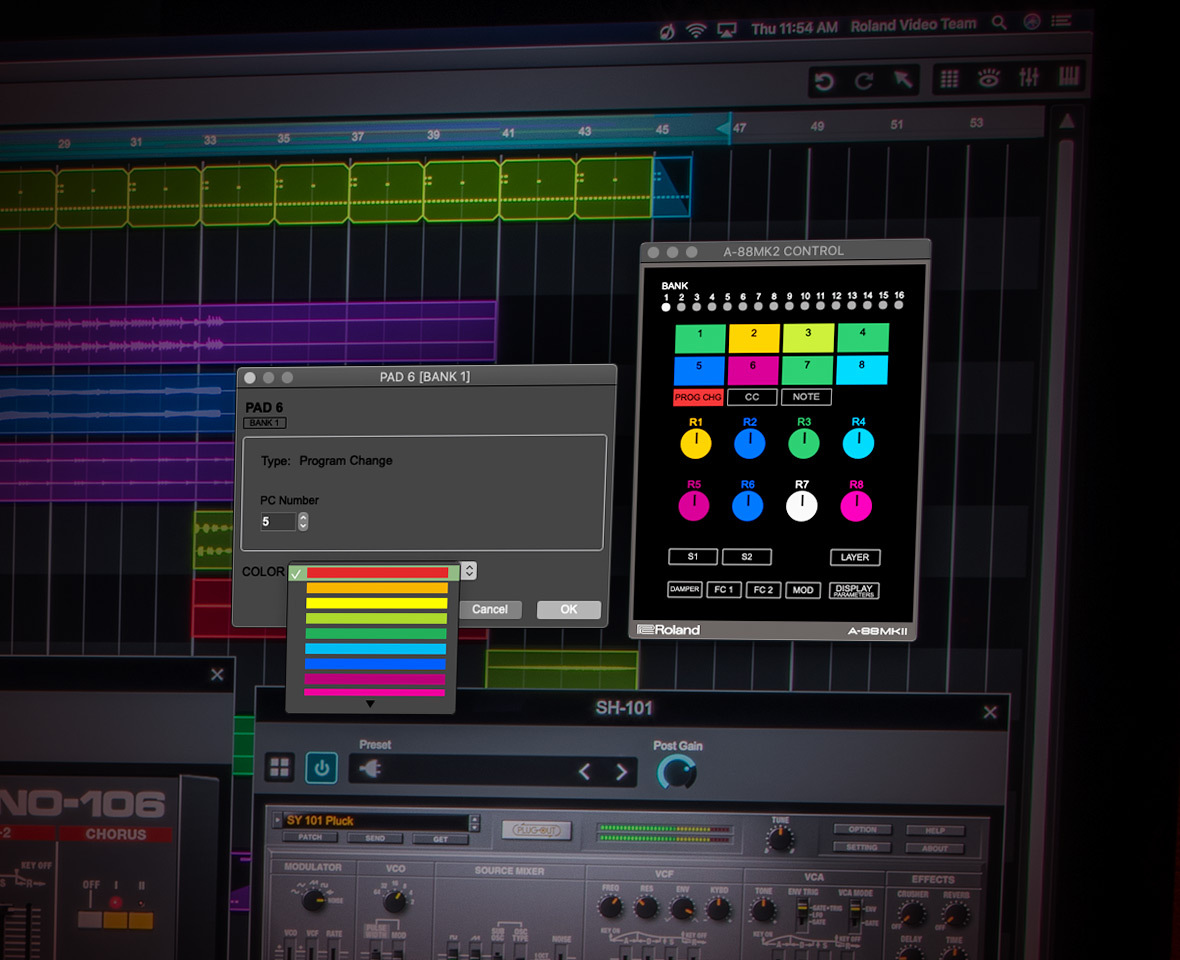Screen dimensions: 1180x960
Task: Click the LAYER button in A-88MK2 Control
Action: click(x=855, y=557)
